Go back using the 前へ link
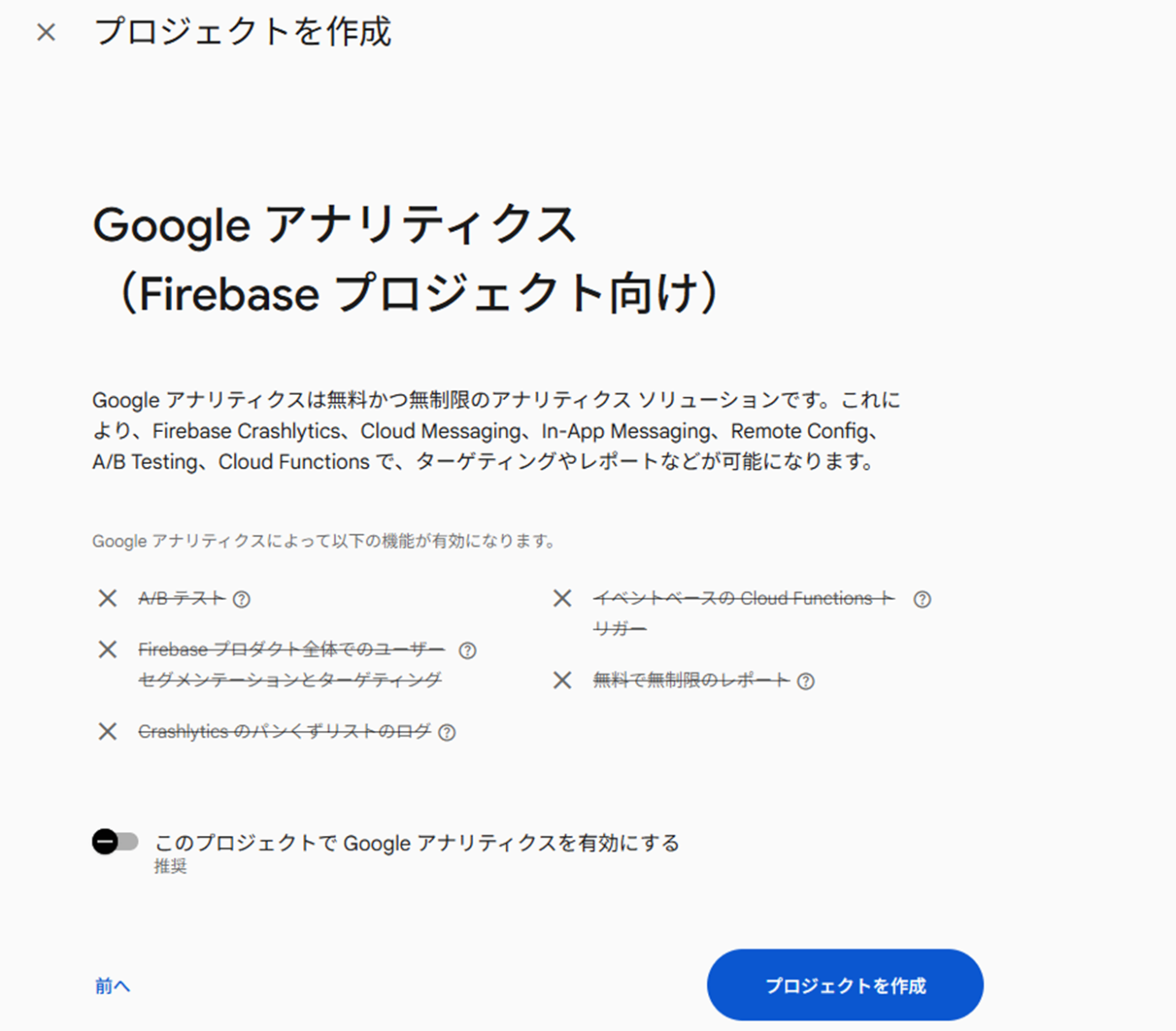The width and height of the screenshot is (1176, 1031). point(112,986)
